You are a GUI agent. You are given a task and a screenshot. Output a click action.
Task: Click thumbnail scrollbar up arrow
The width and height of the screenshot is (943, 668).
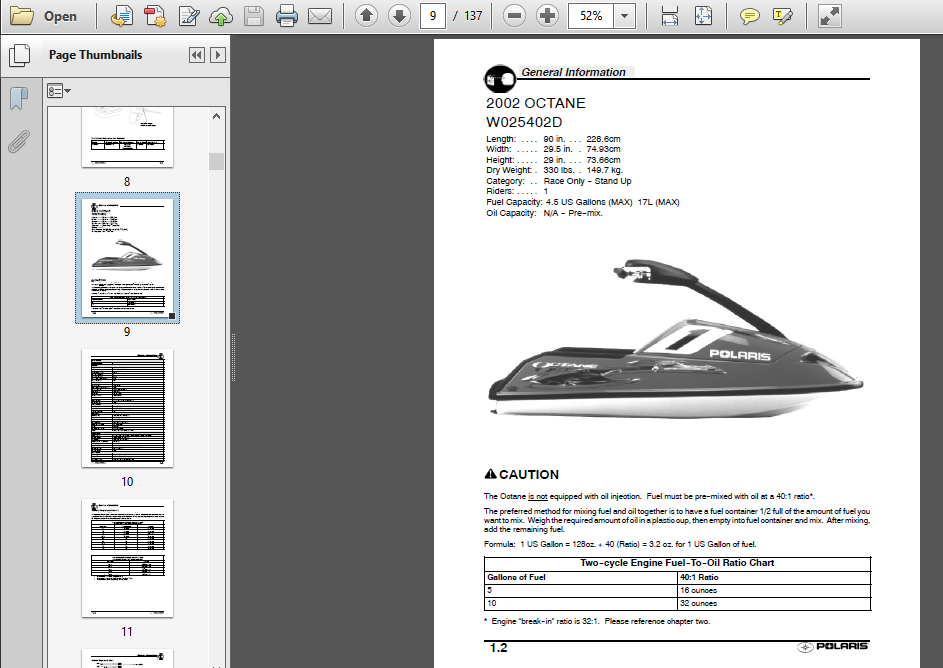(x=217, y=116)
